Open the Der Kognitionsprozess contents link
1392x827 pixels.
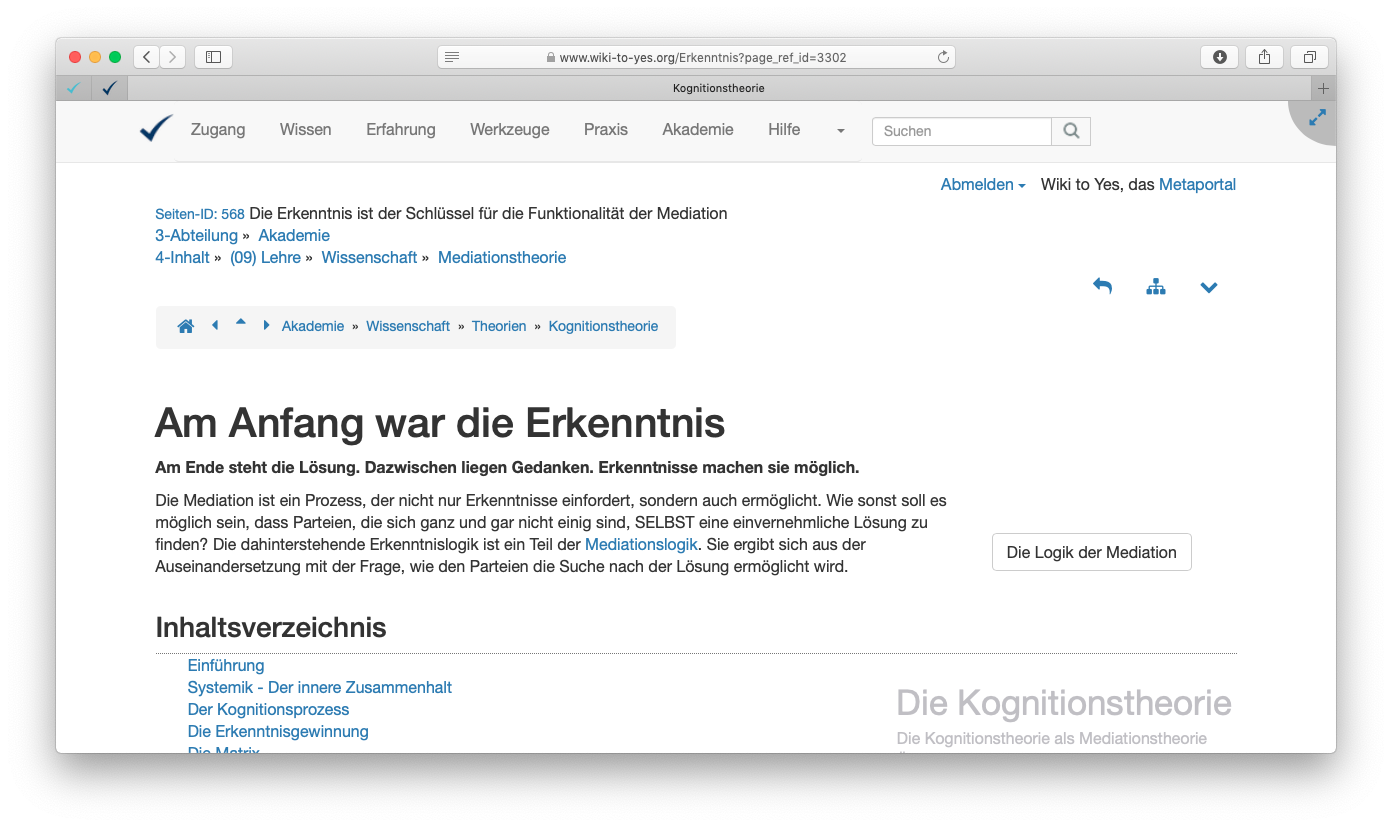268,710
